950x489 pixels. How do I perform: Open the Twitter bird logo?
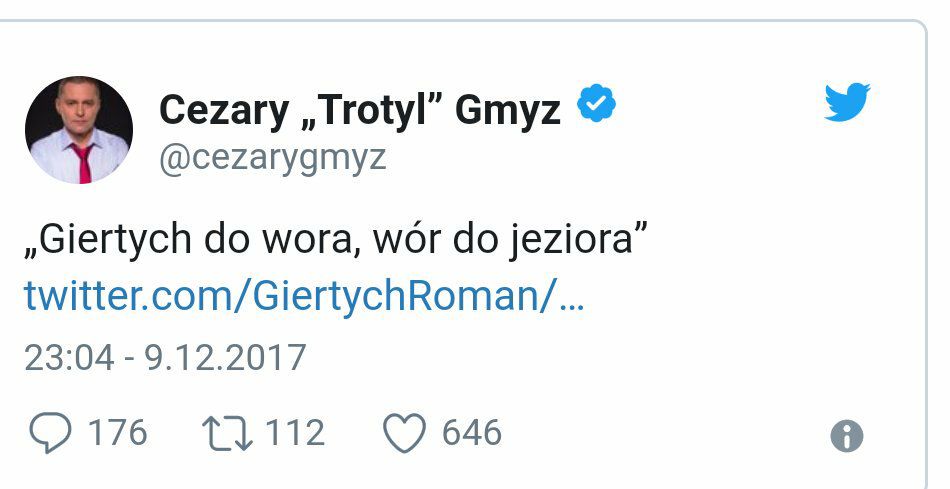pos(847,103)
